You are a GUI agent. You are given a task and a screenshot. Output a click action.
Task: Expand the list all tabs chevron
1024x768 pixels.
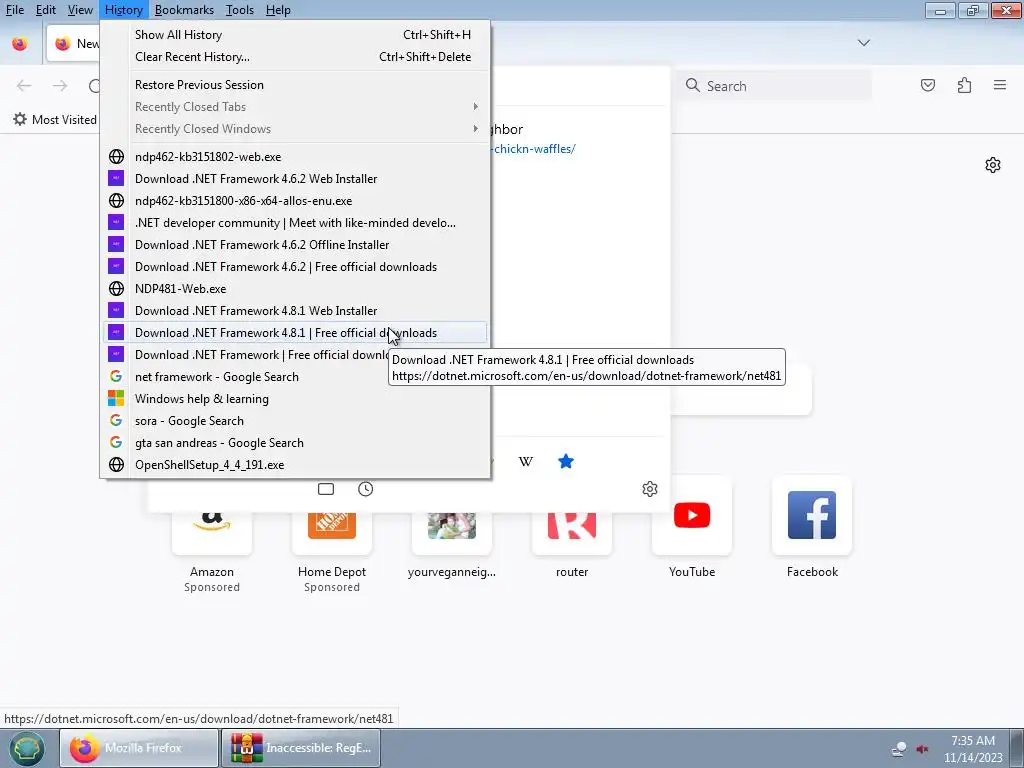pos(863,43)
